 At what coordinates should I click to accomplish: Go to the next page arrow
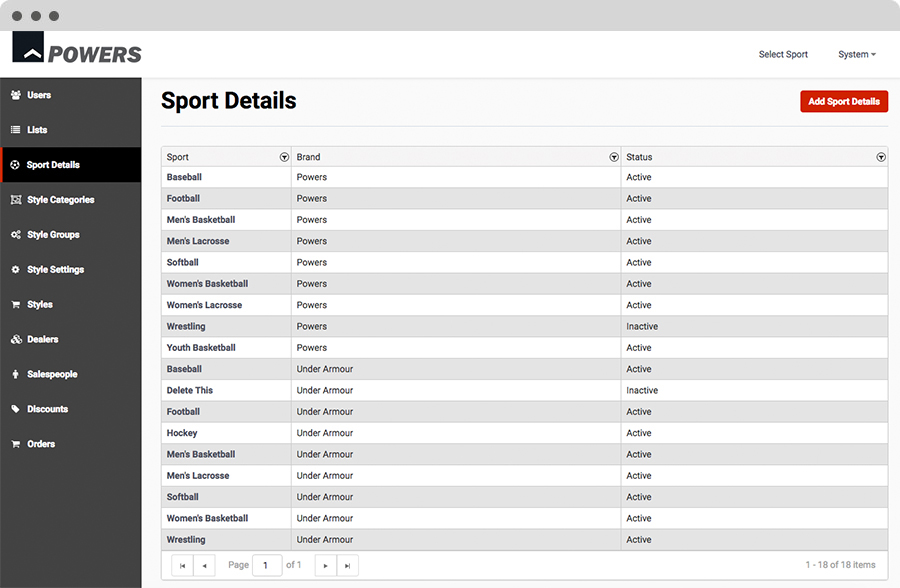(325, 566)
